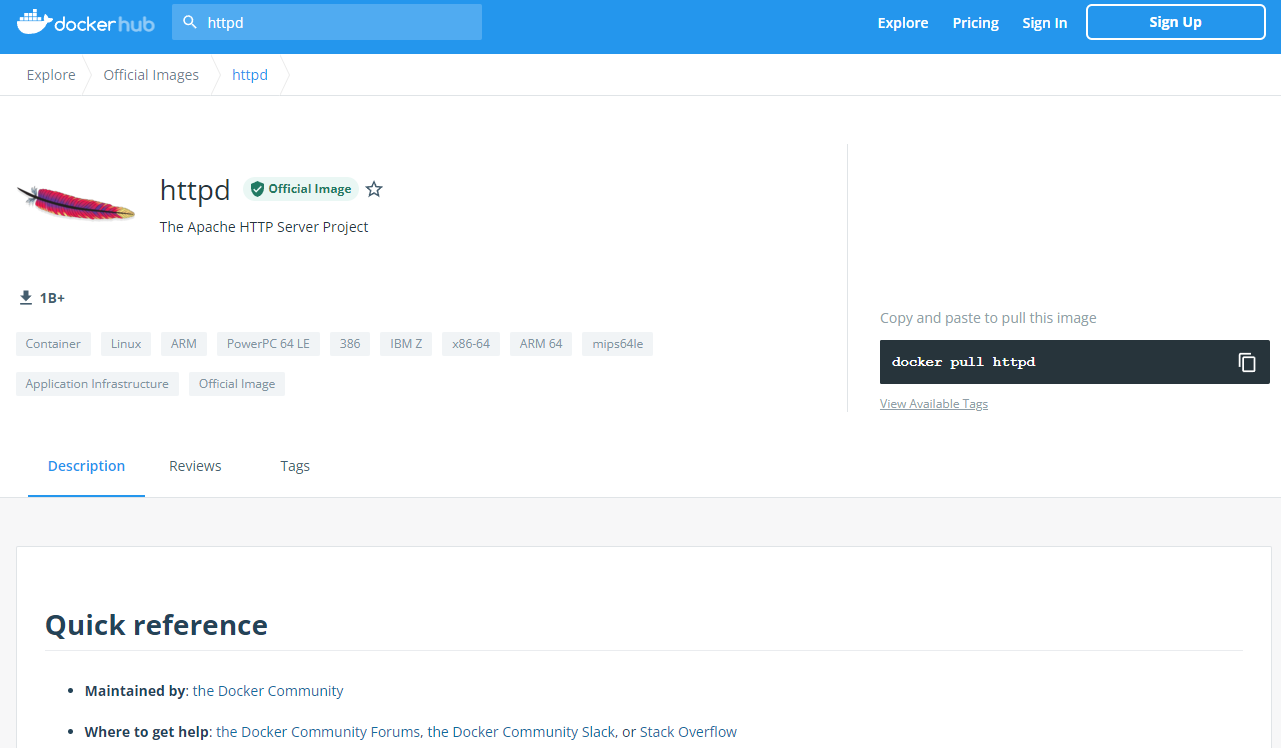Click the Docker Hub whale logo
The width and height of the screenshot is (1281, 748).
click(x=86, y=22)
